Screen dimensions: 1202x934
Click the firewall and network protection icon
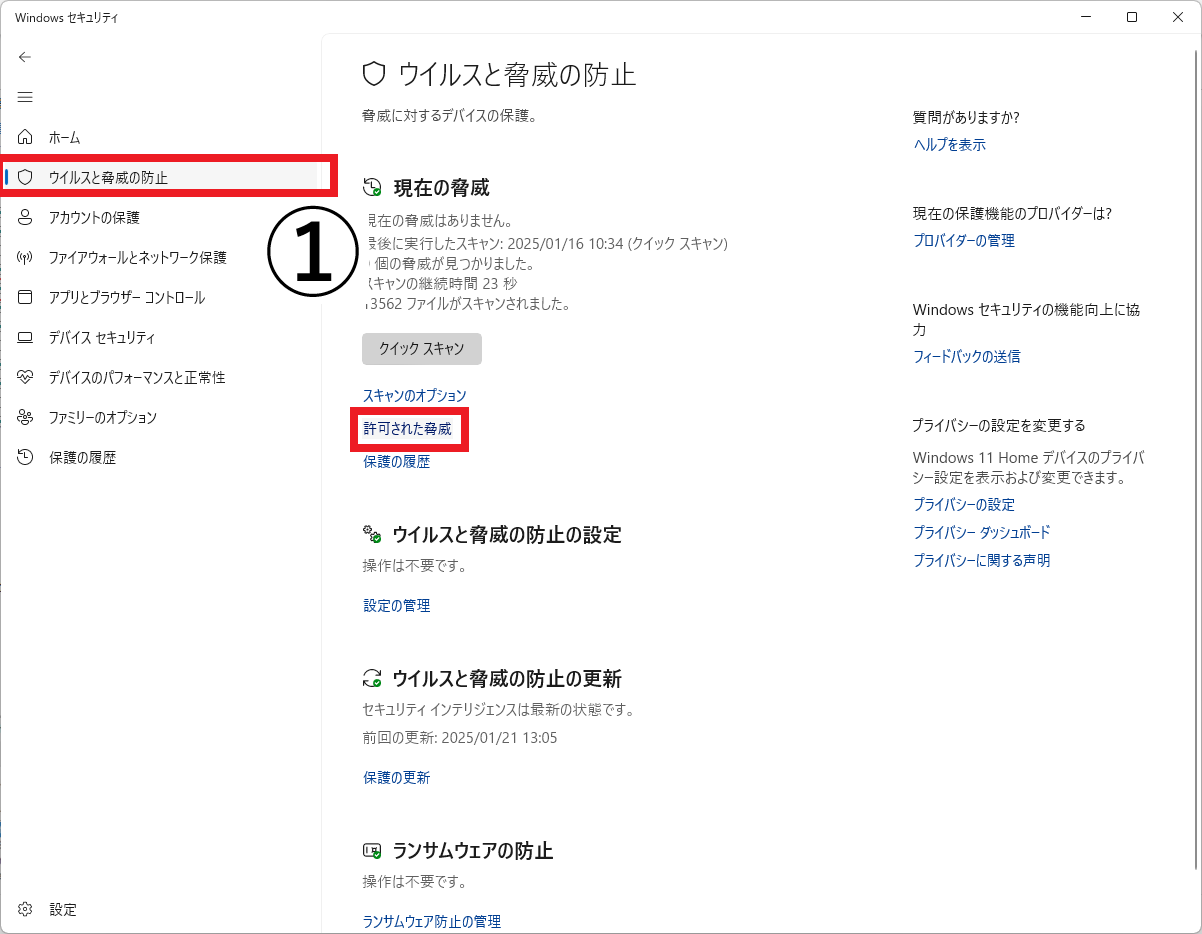(x=26, y=257)
